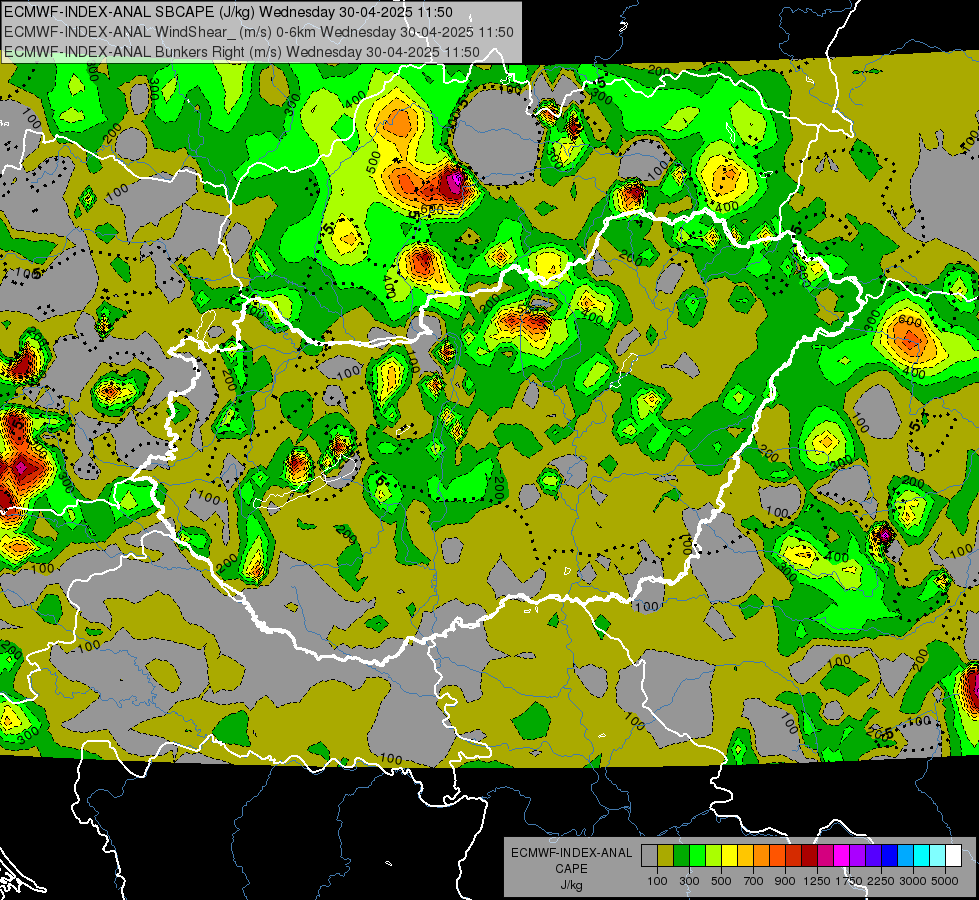The width and height of the screenshot is (979, 900).
Task: Click the legend value 300
Action: pos(689,881)
